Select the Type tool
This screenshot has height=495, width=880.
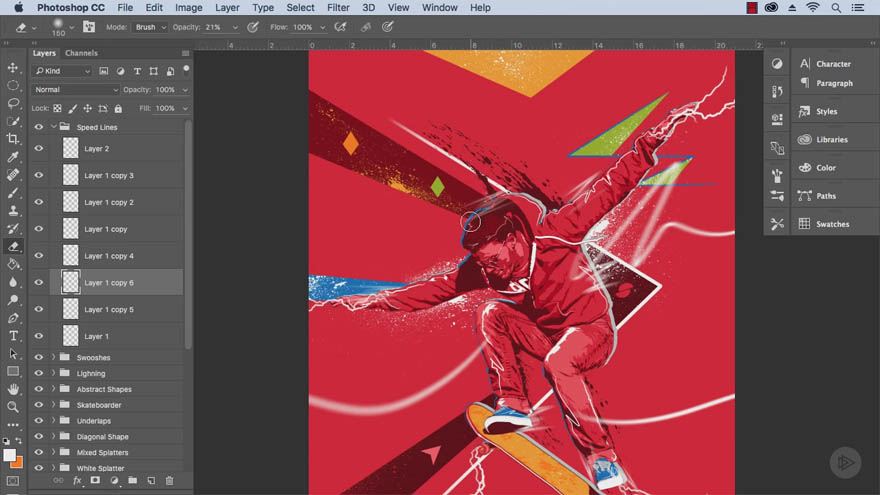click(x=13, y=336)
